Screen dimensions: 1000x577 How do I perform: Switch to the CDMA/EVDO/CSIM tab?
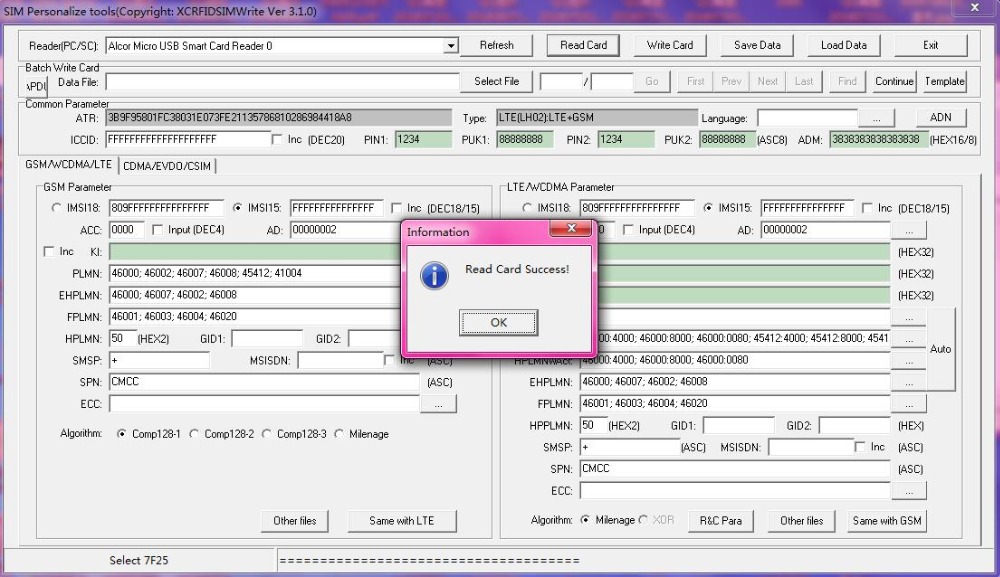click(x=167, y=166)
